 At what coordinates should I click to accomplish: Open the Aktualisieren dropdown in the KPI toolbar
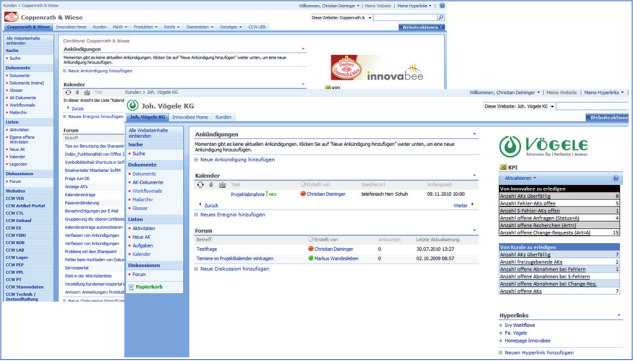pos(521,178)
